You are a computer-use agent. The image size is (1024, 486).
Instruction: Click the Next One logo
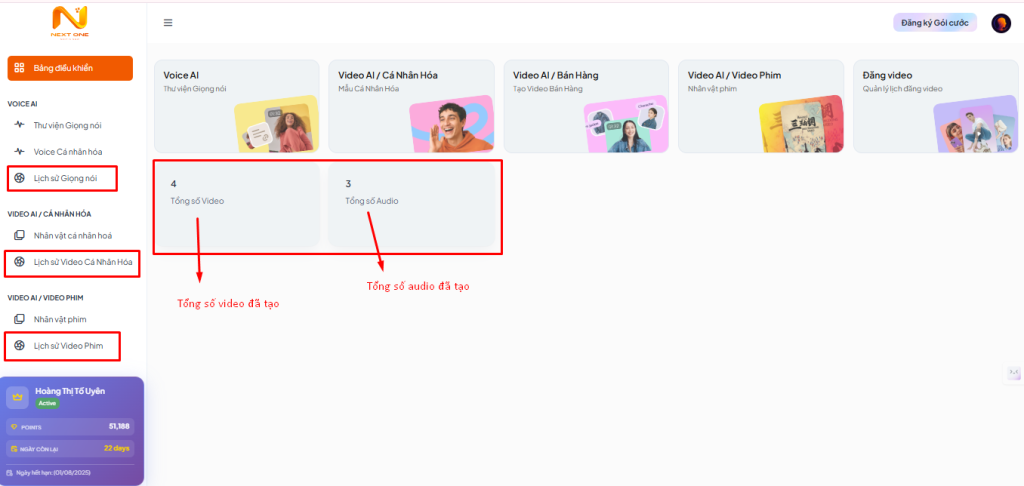point(70,22)
